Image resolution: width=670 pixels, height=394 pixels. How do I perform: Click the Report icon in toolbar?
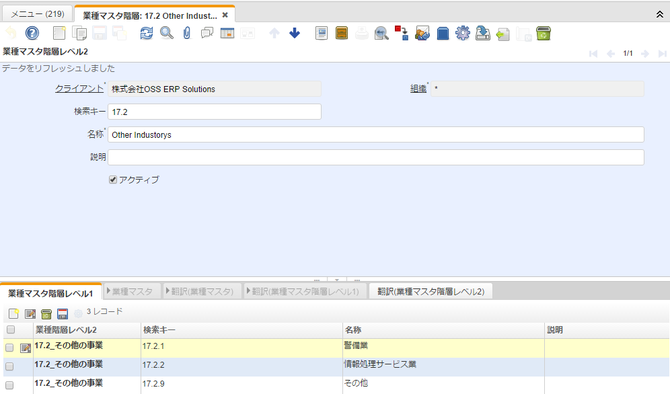[321, 33]
